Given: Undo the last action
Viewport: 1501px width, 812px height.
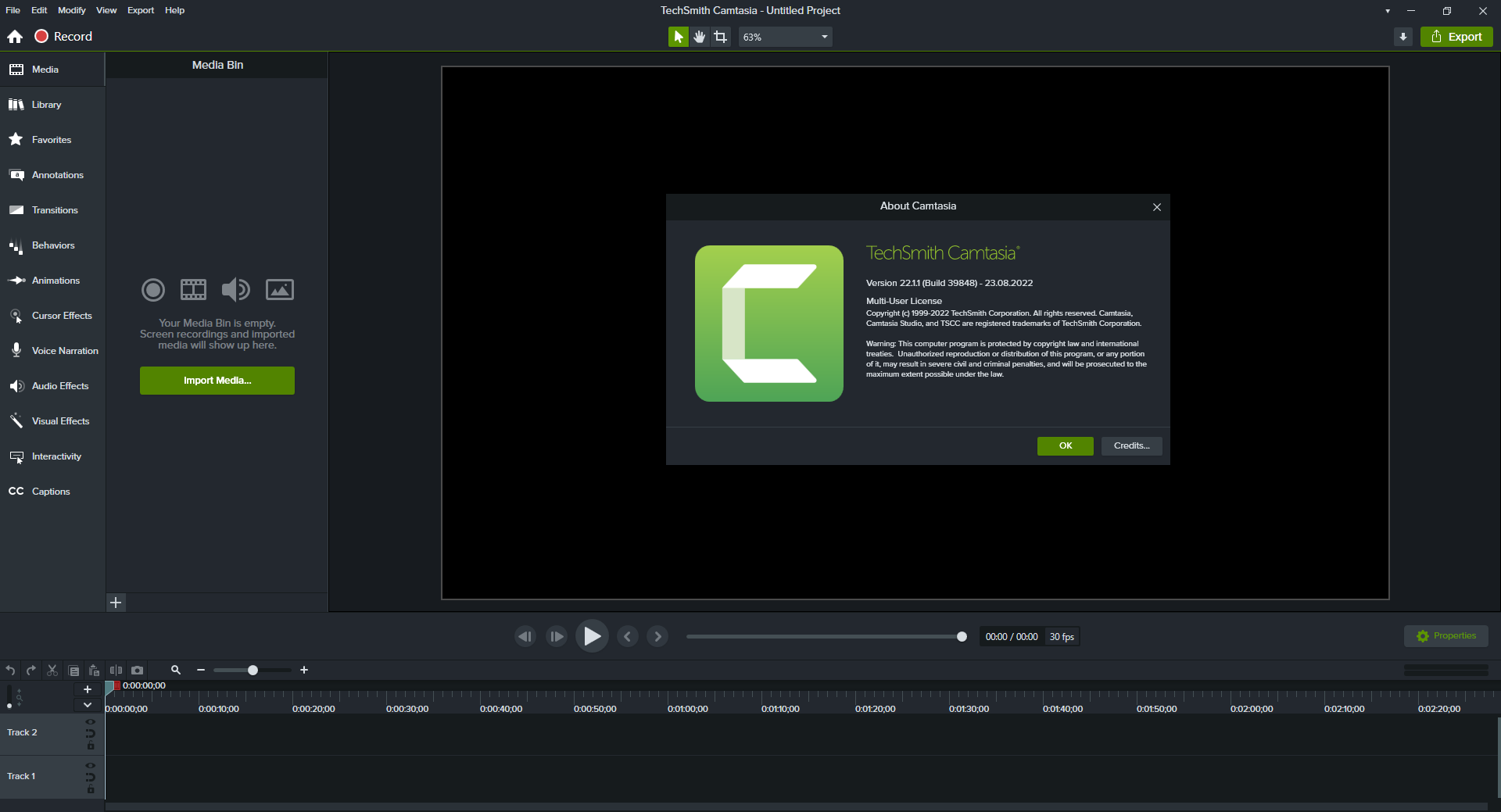Looking at the screenshot, I should (x=10, y=671).
